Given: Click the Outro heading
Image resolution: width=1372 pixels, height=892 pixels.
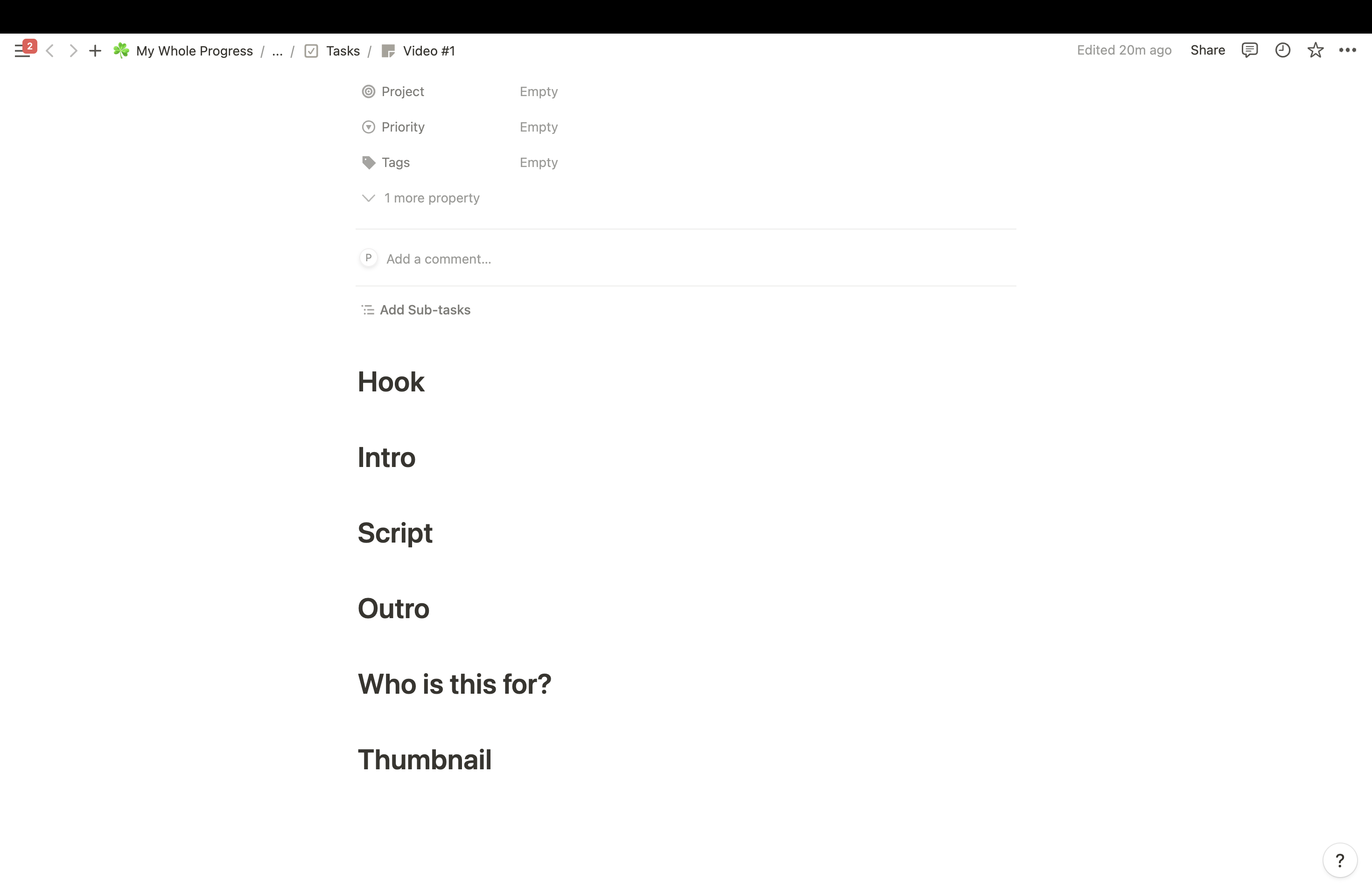Looking at the screenshot, I should pos(394,608).
